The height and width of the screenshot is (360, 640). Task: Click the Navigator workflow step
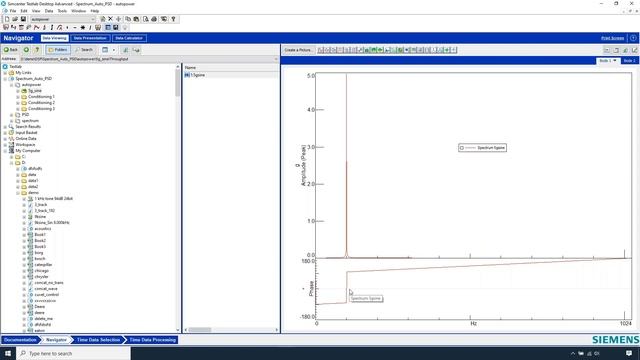tap(56, 340)
